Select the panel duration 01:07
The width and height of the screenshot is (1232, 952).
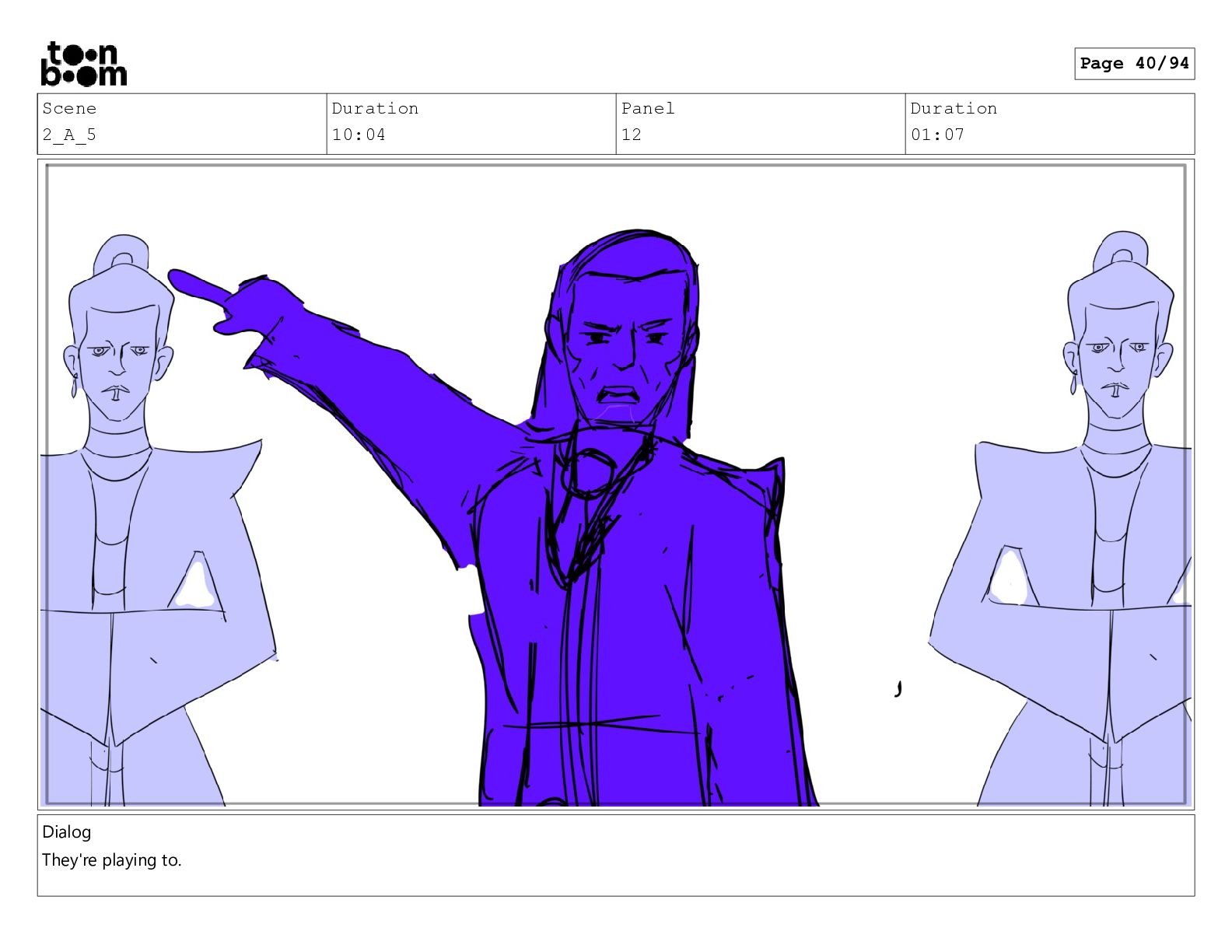(x=937, y=135)
